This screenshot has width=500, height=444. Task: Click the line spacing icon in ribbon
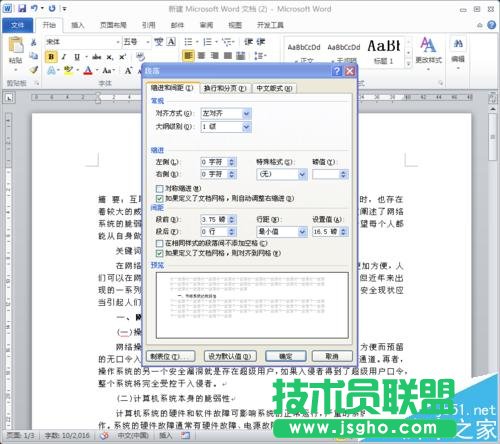point(259,55)
